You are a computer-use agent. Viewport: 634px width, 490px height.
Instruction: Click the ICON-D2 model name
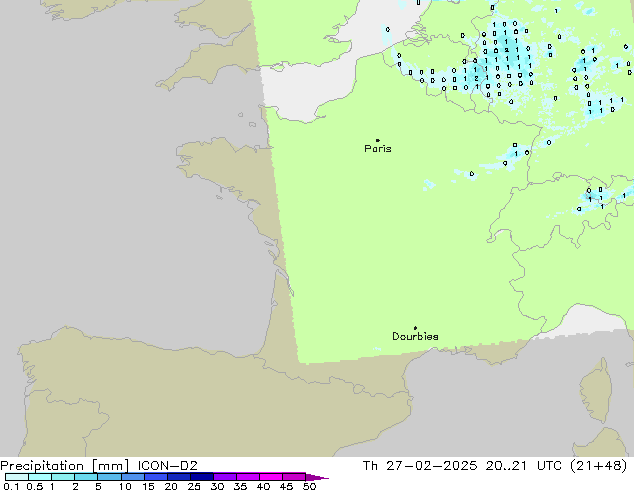tap(167, 466)
